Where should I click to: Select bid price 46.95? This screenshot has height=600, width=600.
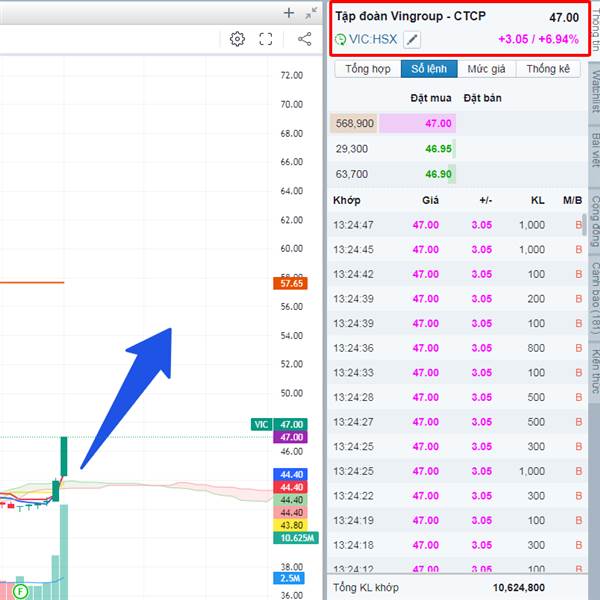click(438, 148)
